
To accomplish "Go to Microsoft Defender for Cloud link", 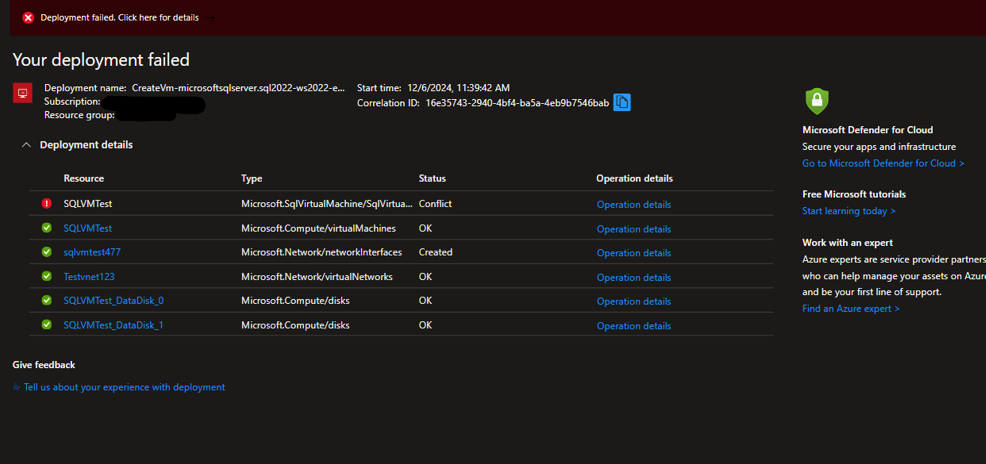I will coord(883,163).
